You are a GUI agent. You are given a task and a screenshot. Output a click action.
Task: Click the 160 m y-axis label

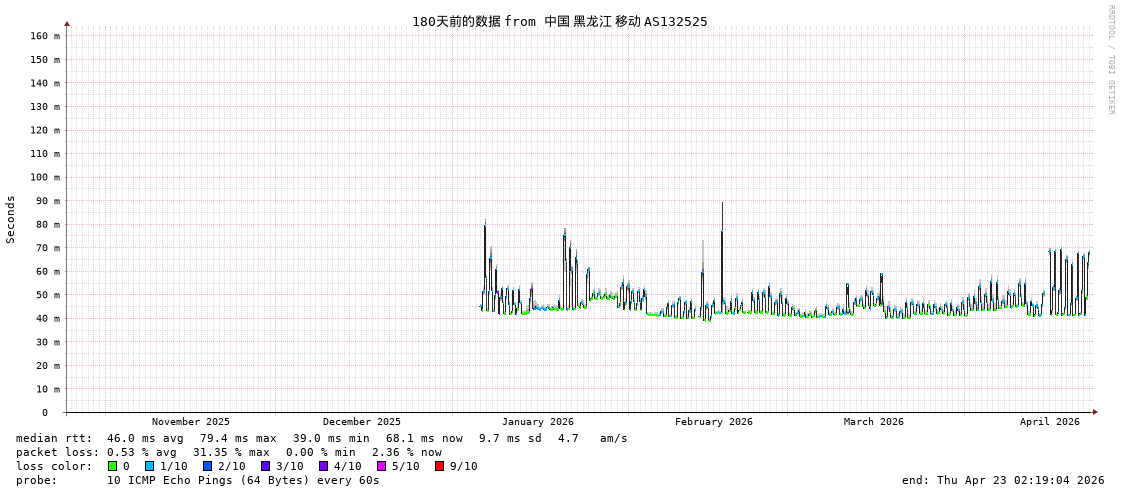coord(45,36)
